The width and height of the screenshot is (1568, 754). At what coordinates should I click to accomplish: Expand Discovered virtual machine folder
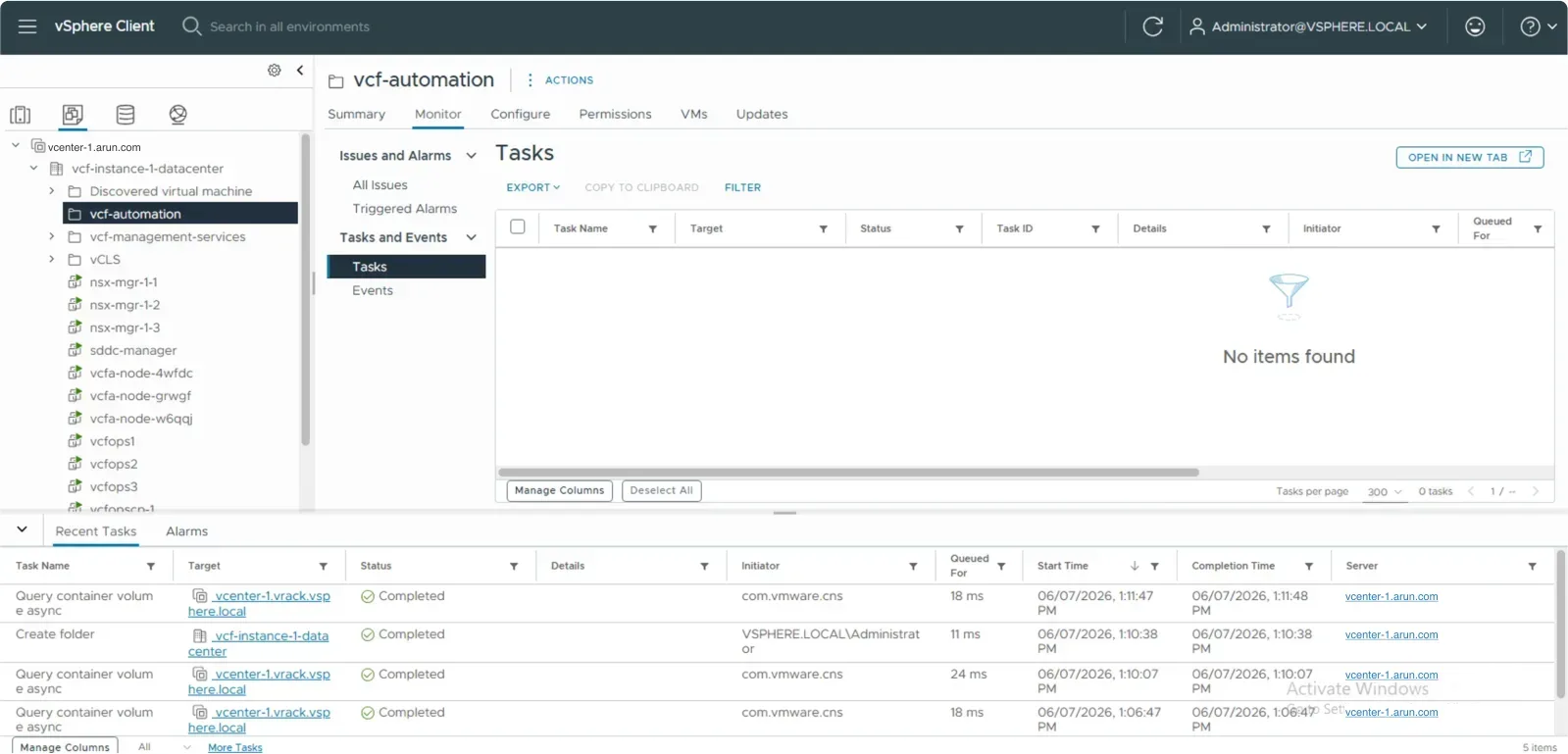pos(52,190)
